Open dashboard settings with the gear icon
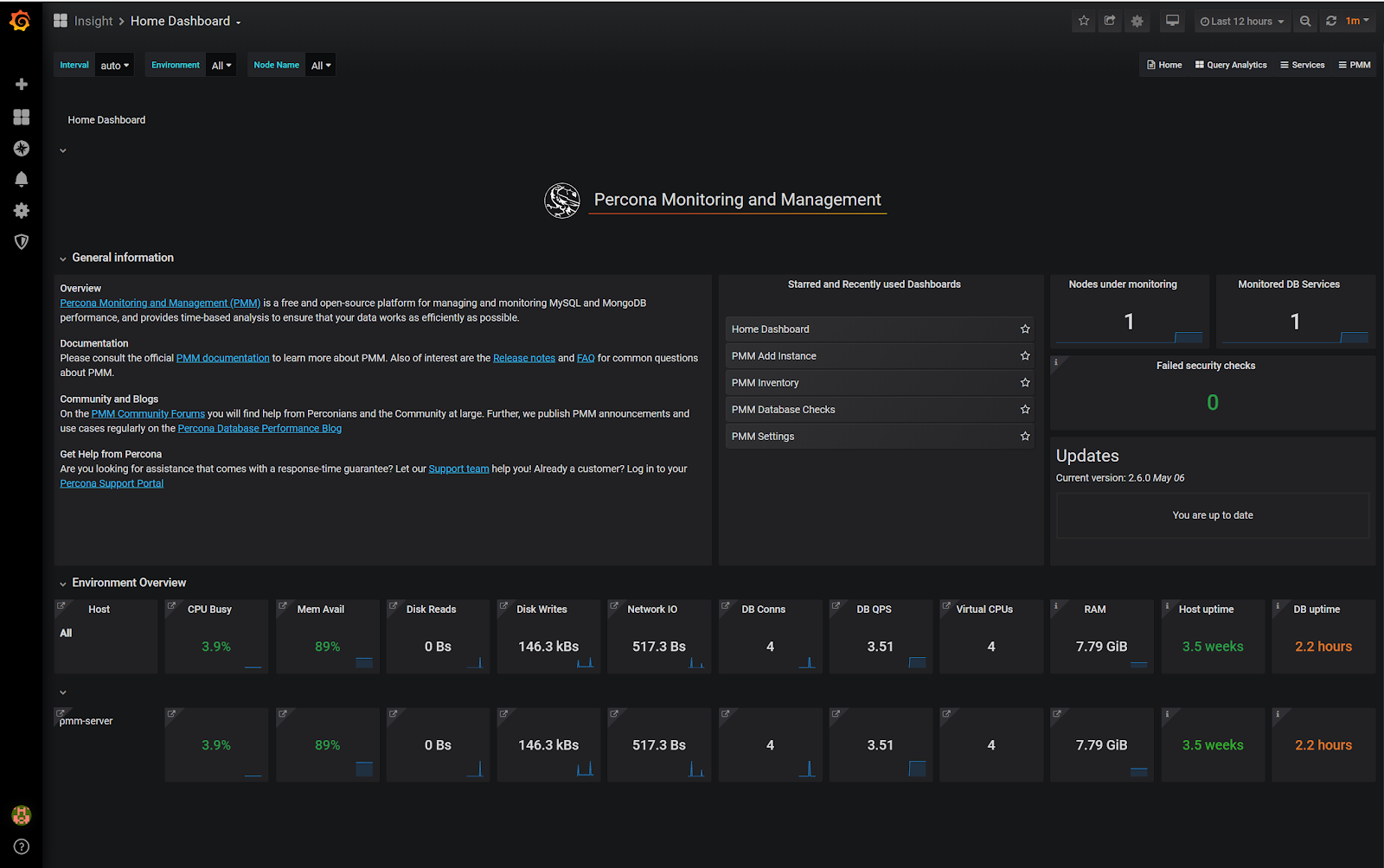The width and height of the screenshot is (1384, 868). tap(1137, 21)
